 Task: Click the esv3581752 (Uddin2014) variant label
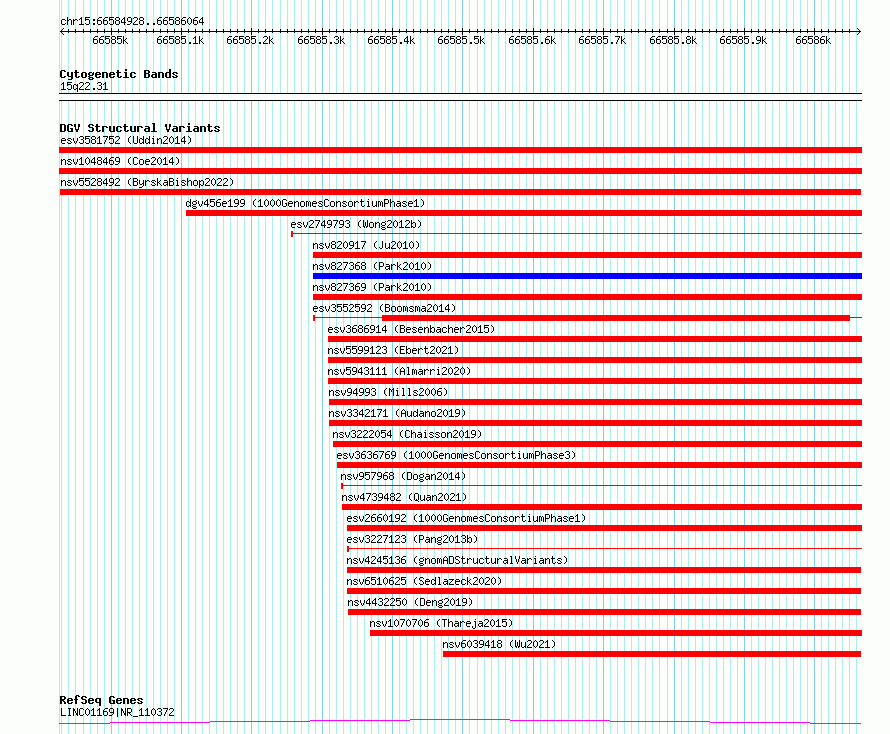[126, 140]
